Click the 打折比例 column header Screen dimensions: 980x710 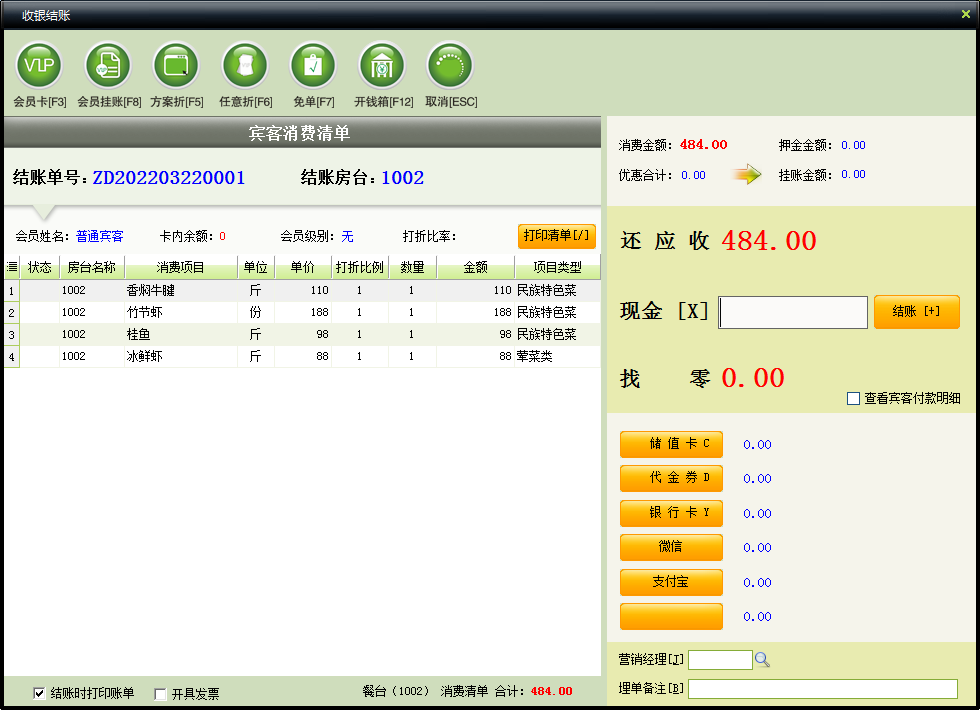(x=360, y=268)
